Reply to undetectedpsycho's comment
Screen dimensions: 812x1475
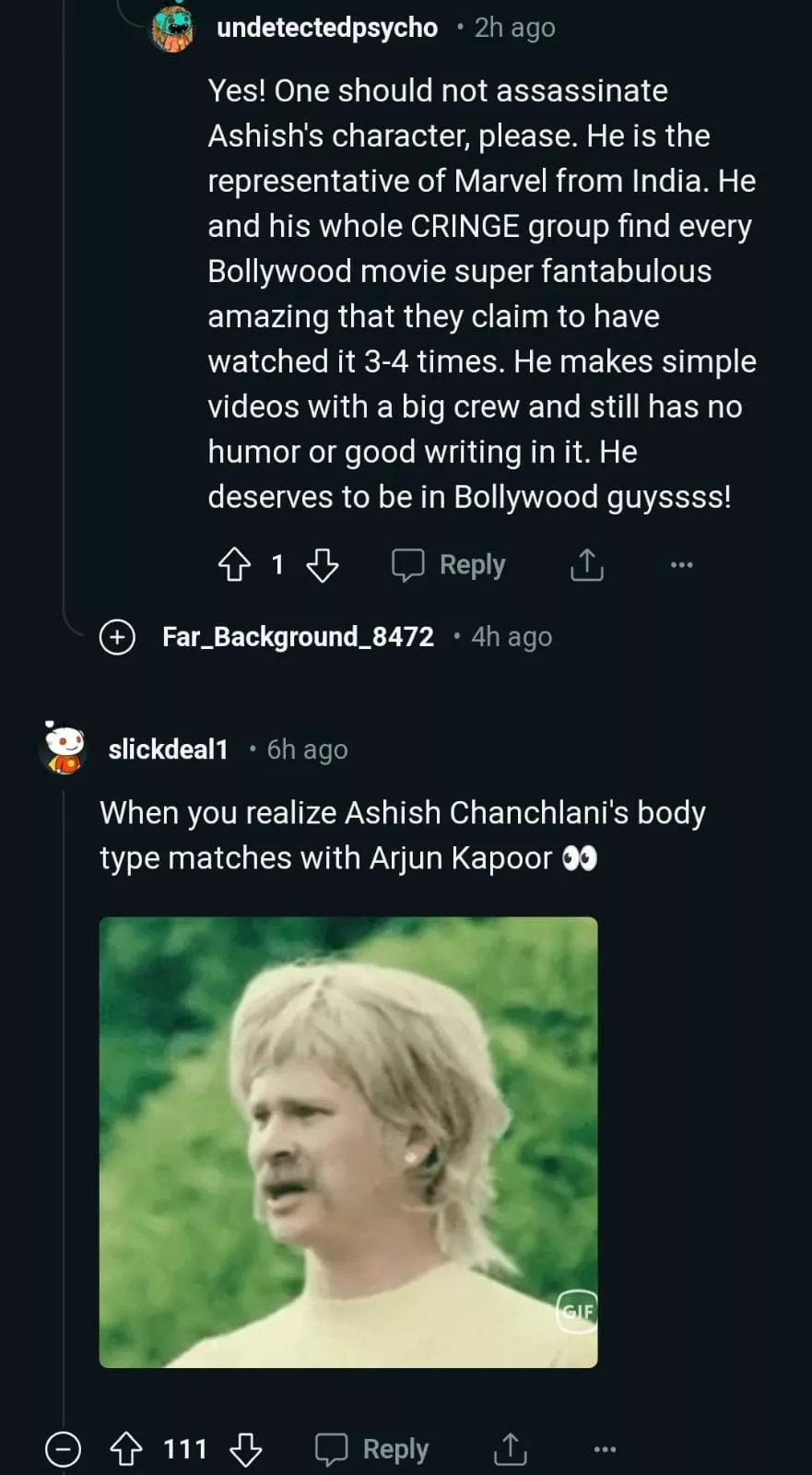click(449, 564)
